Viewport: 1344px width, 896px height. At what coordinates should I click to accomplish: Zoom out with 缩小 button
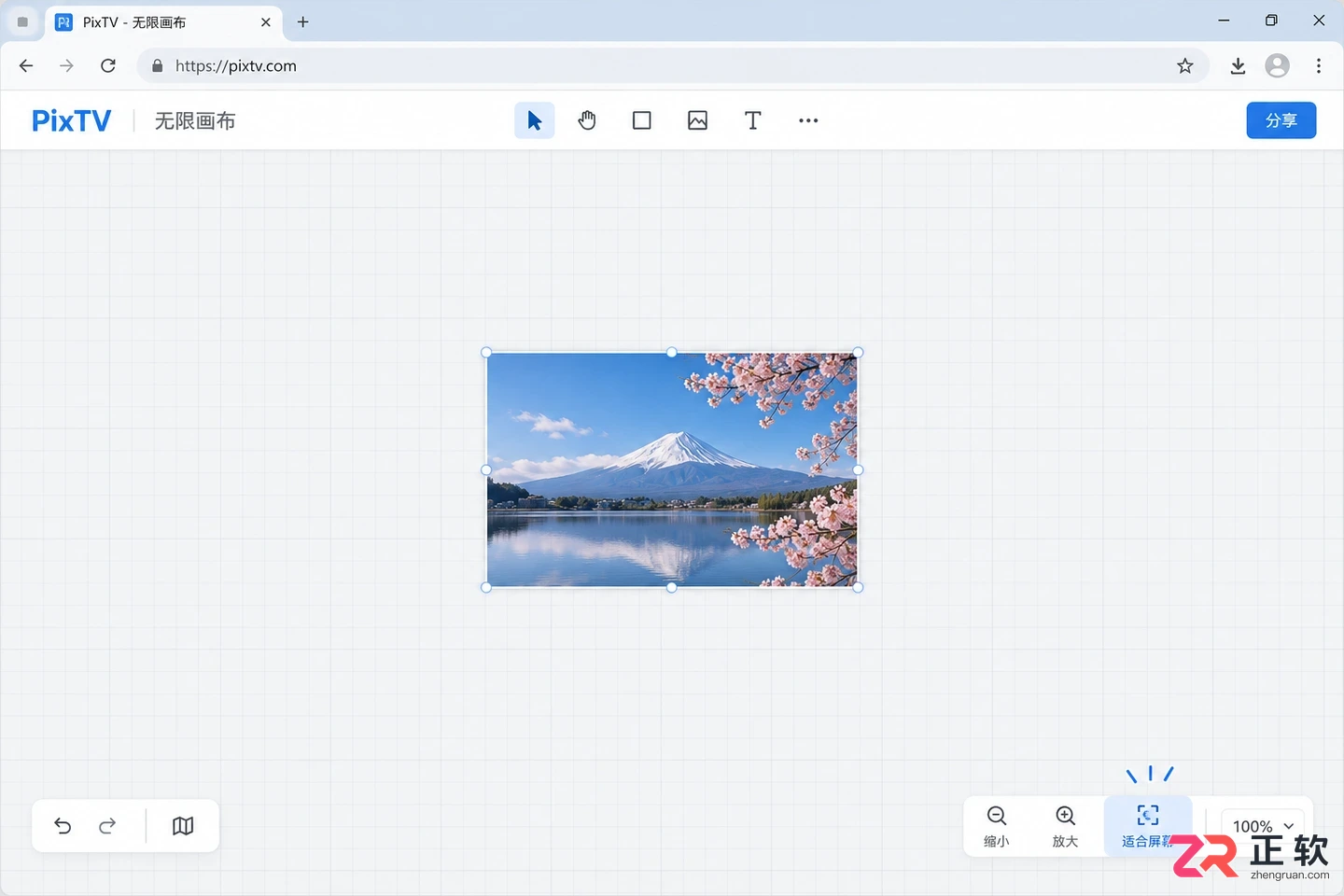point(997,826)
